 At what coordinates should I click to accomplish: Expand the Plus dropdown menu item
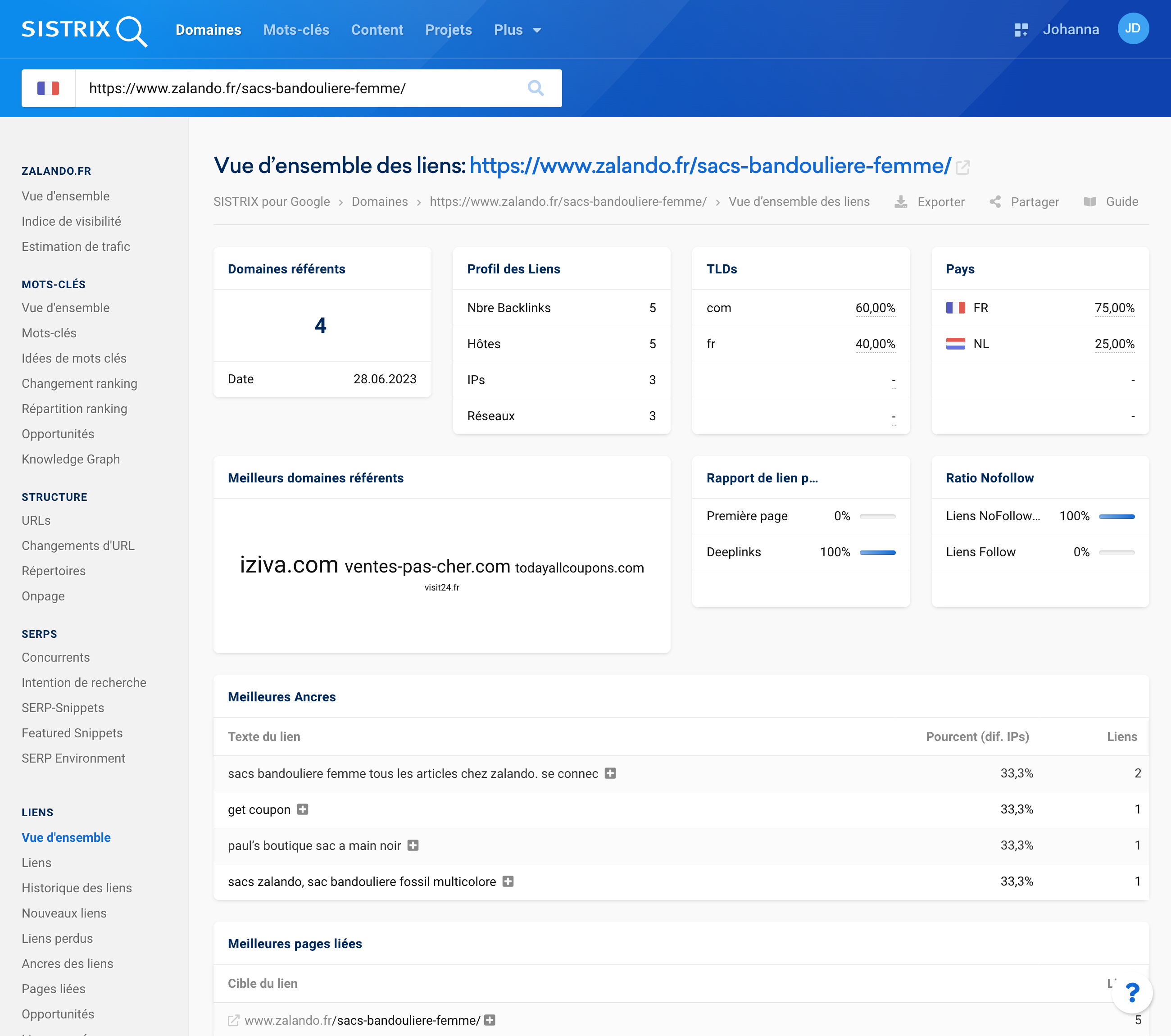[x=517, y=28]
